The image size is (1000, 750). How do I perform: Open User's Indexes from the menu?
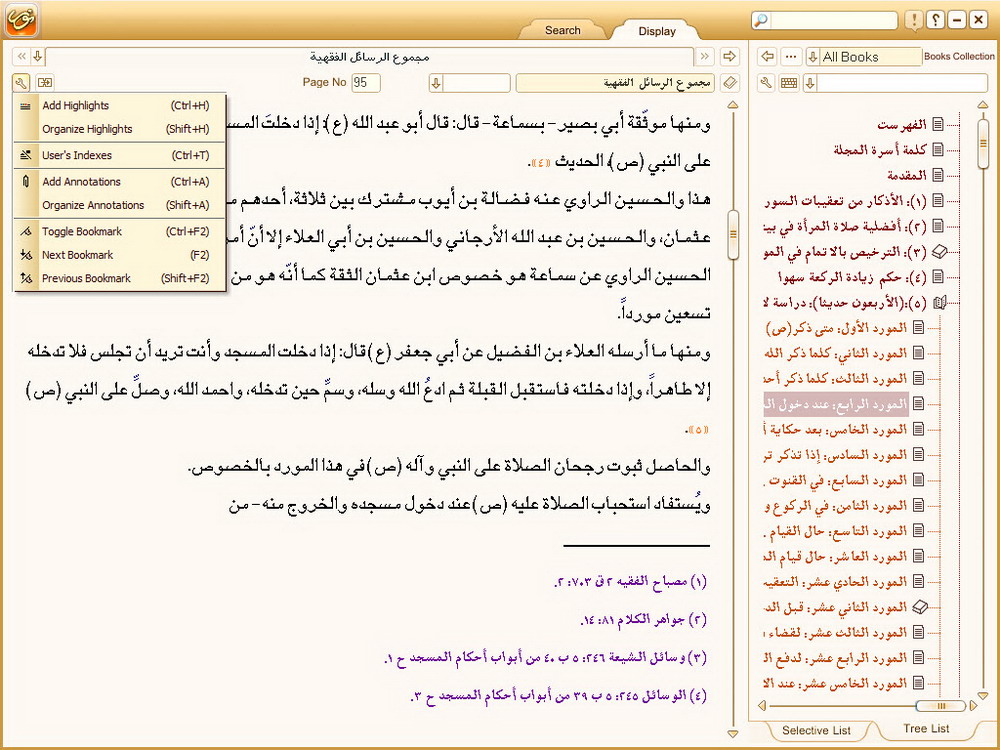tap(120, 155)
